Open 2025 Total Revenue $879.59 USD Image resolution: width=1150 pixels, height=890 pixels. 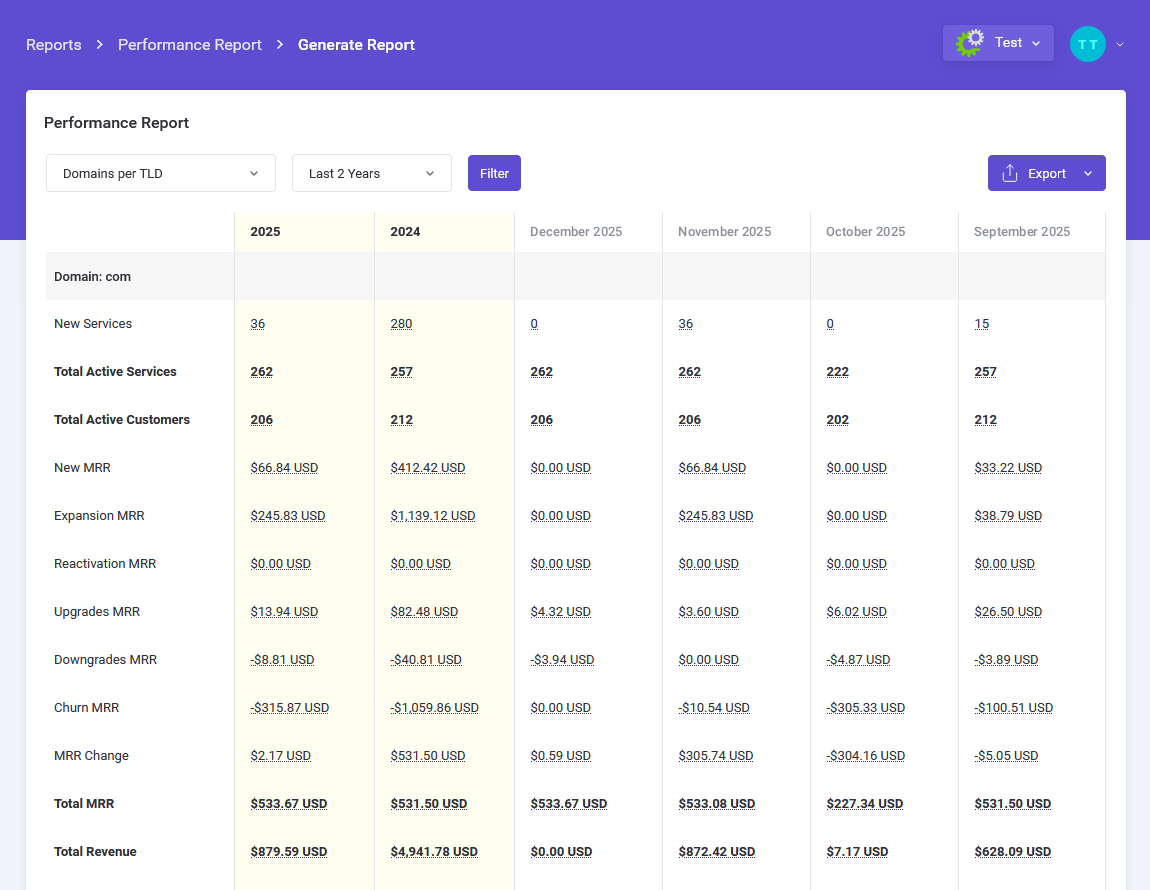(288, 852)
